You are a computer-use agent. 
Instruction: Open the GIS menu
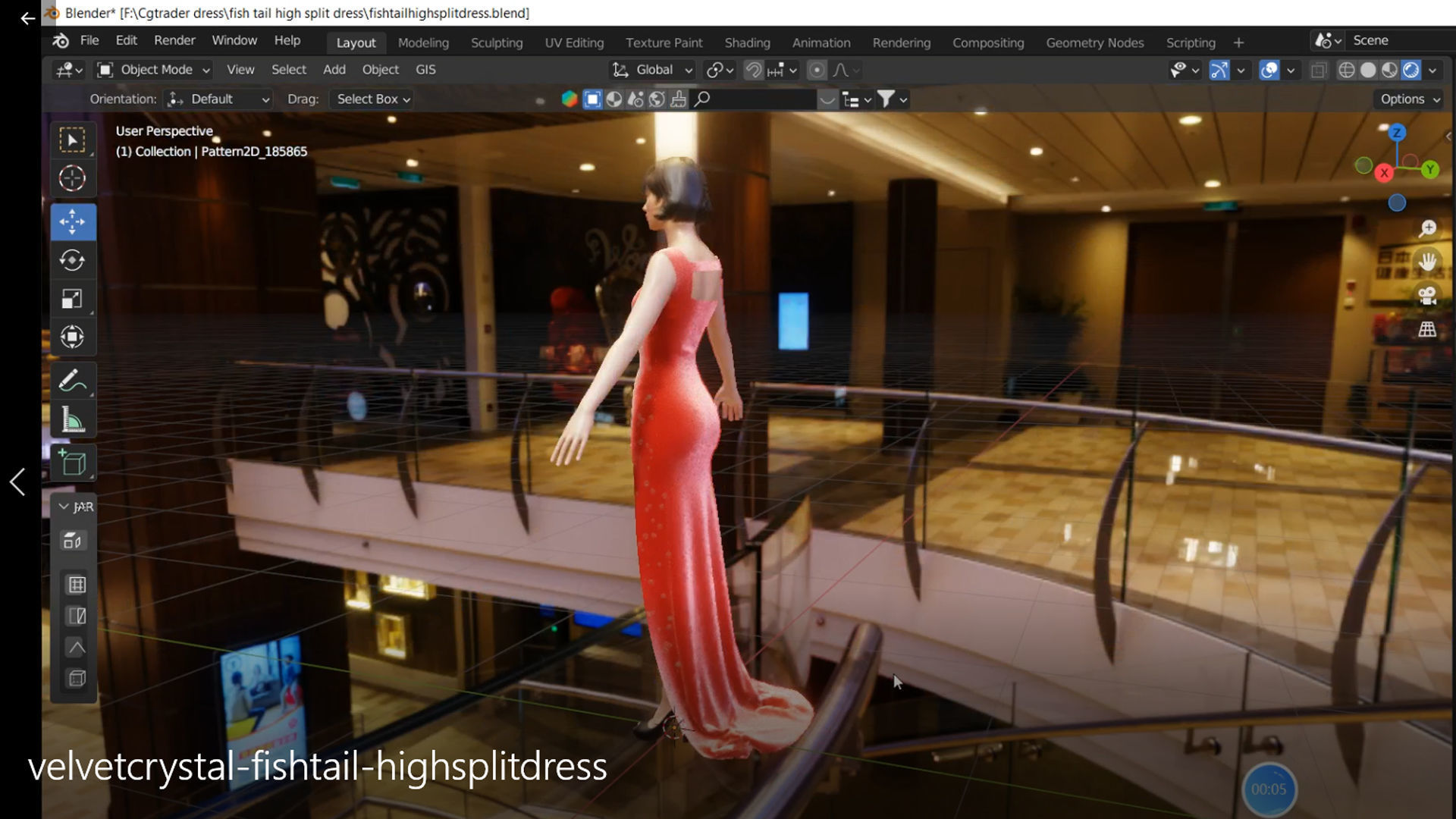point(425,70)
